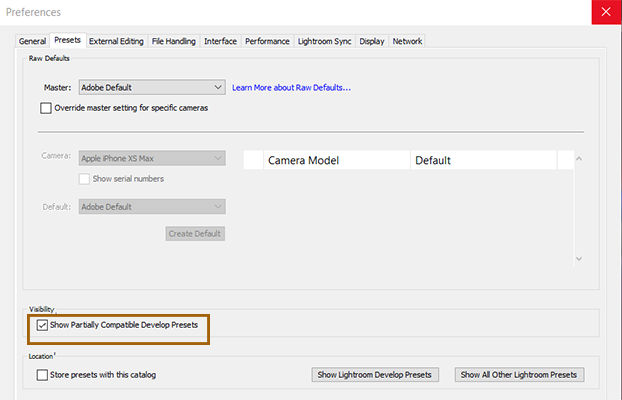Open the Performance tab
Image resolution: width=622 pixels, height=400 pixels.
click(267, 41)
